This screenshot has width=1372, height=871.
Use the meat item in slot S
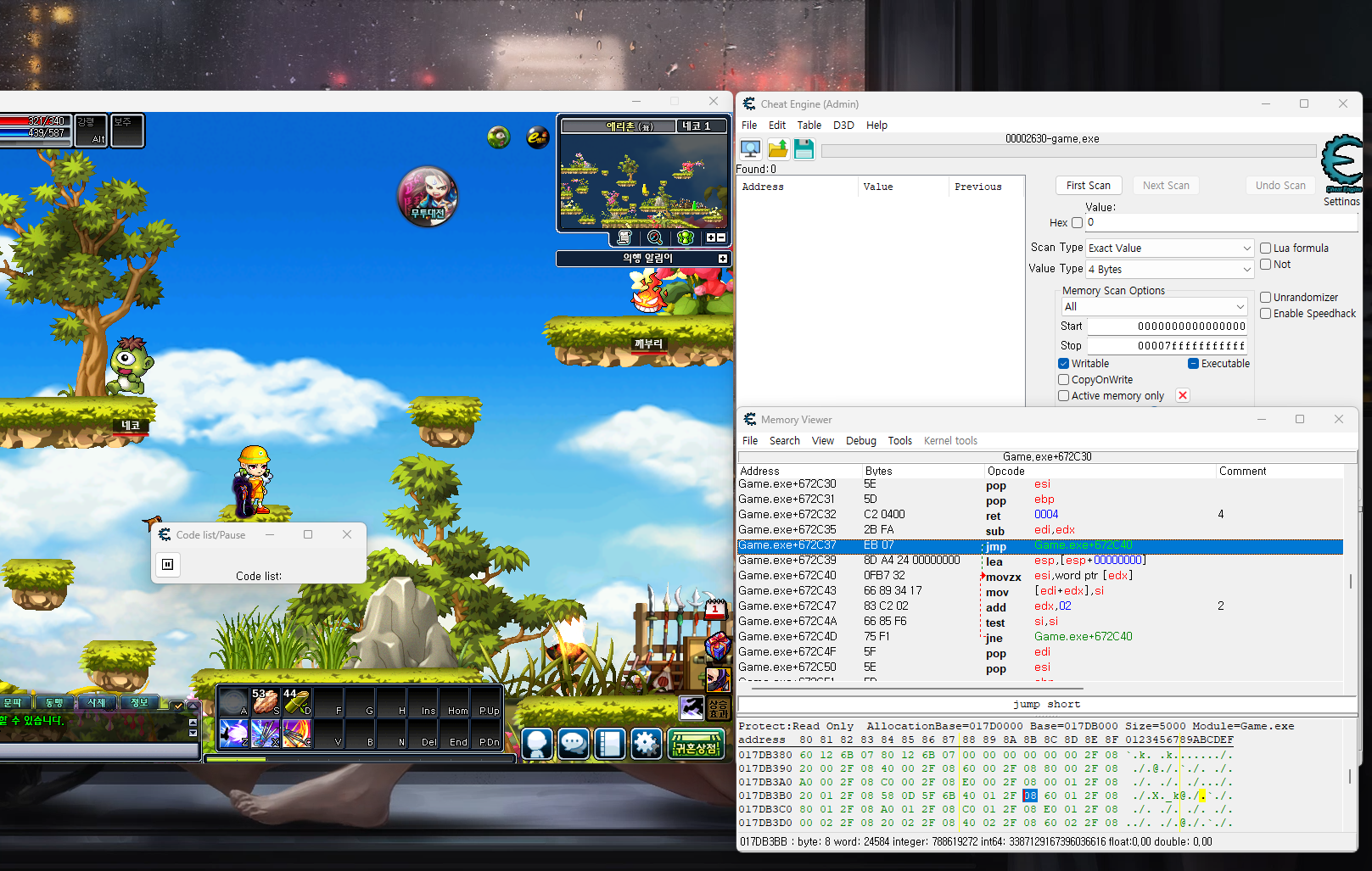coord(266,701)
